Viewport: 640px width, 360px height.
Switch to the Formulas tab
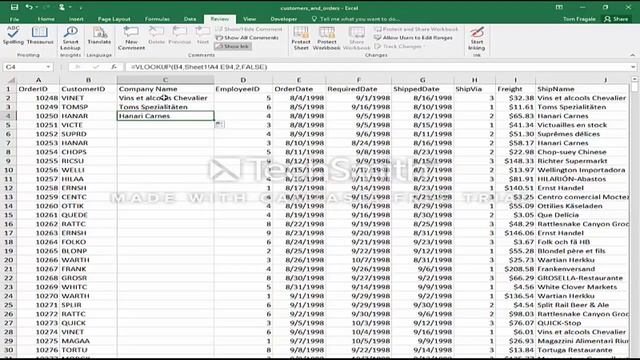pos(157,19)
